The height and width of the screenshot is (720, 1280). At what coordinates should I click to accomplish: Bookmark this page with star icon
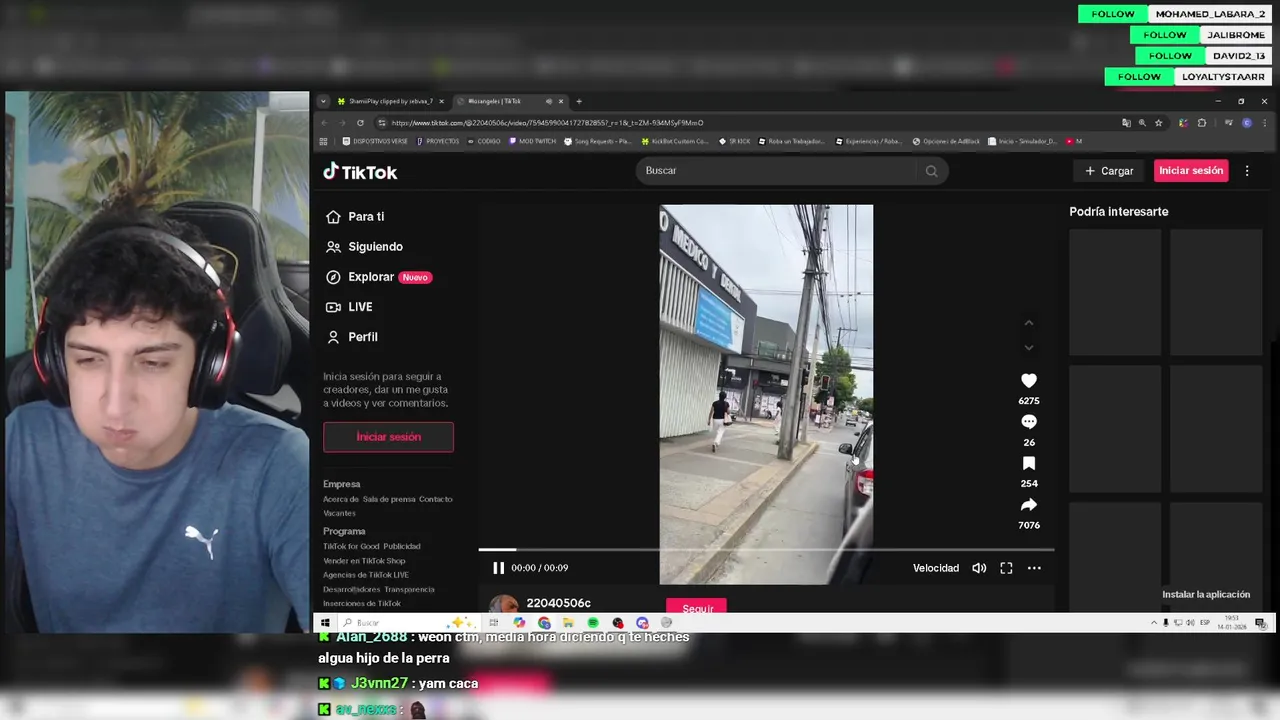click(1158, 123)
